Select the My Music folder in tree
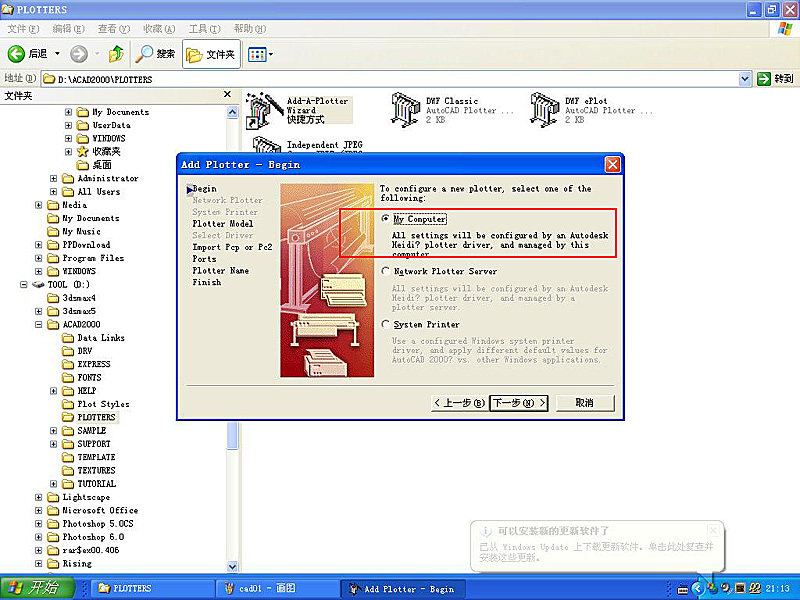800x600 pixels. 74,232
